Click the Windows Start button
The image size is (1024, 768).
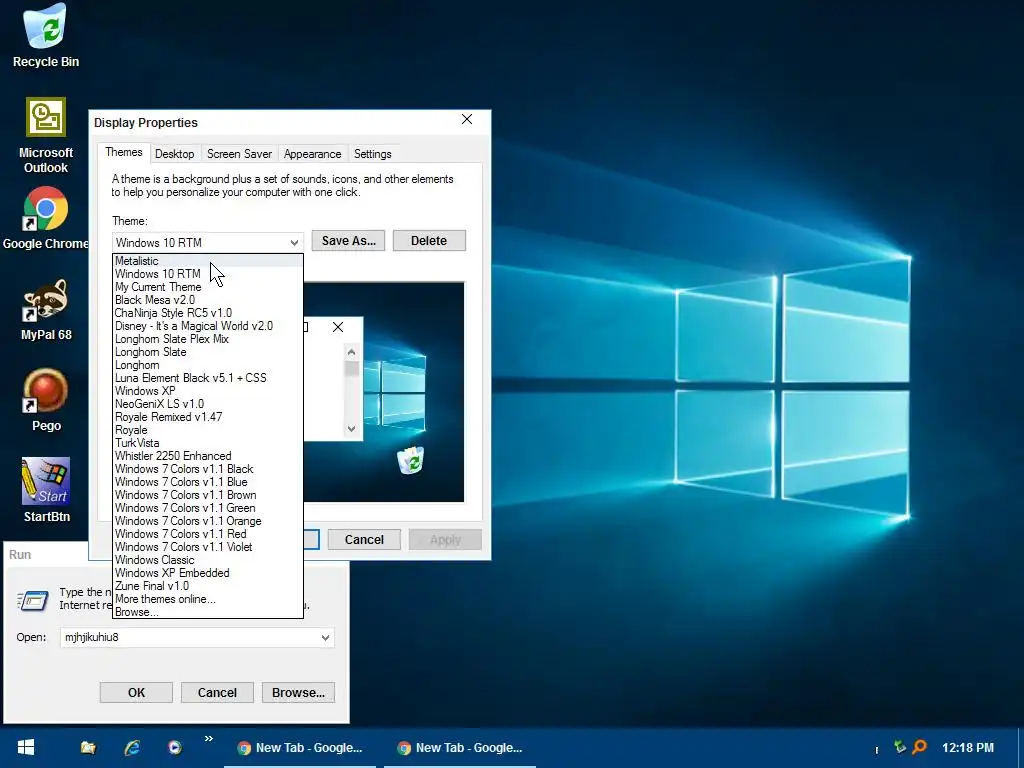(25, 748)
